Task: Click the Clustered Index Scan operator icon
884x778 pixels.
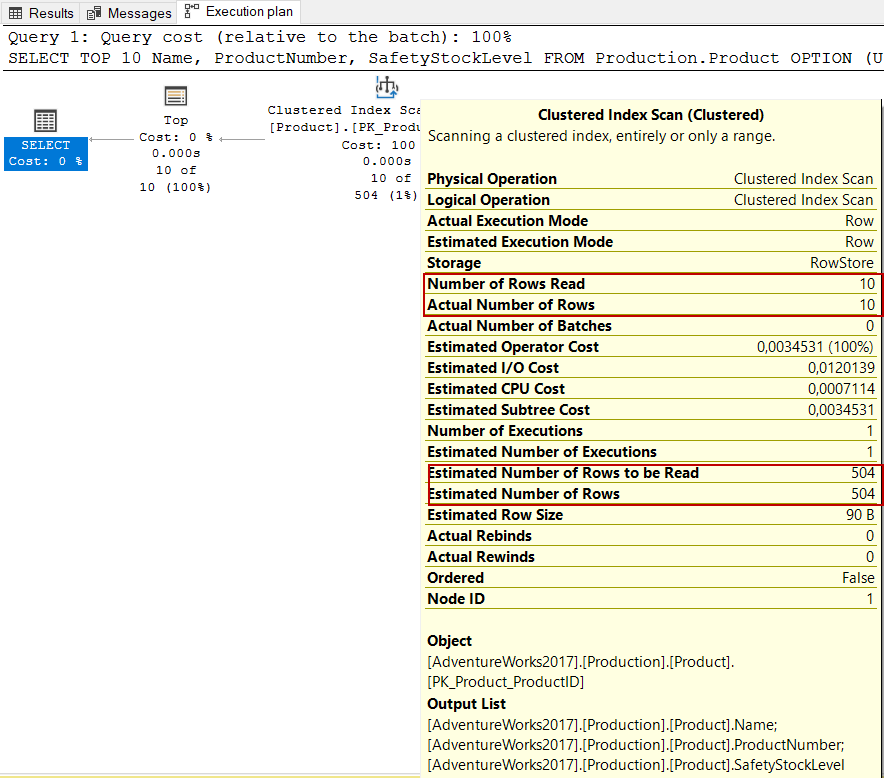Action: [387, 88]
